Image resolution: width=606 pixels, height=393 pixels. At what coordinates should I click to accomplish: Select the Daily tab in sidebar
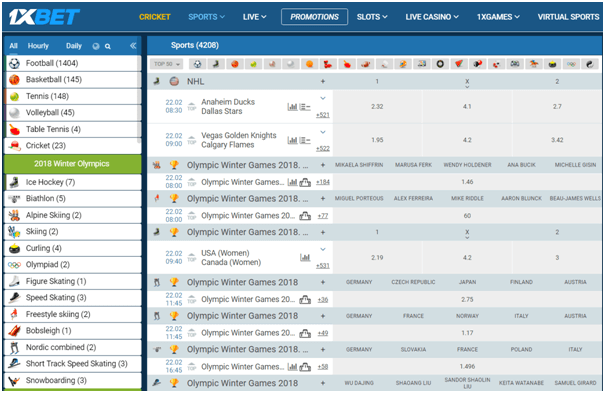(x=73, y=46)
